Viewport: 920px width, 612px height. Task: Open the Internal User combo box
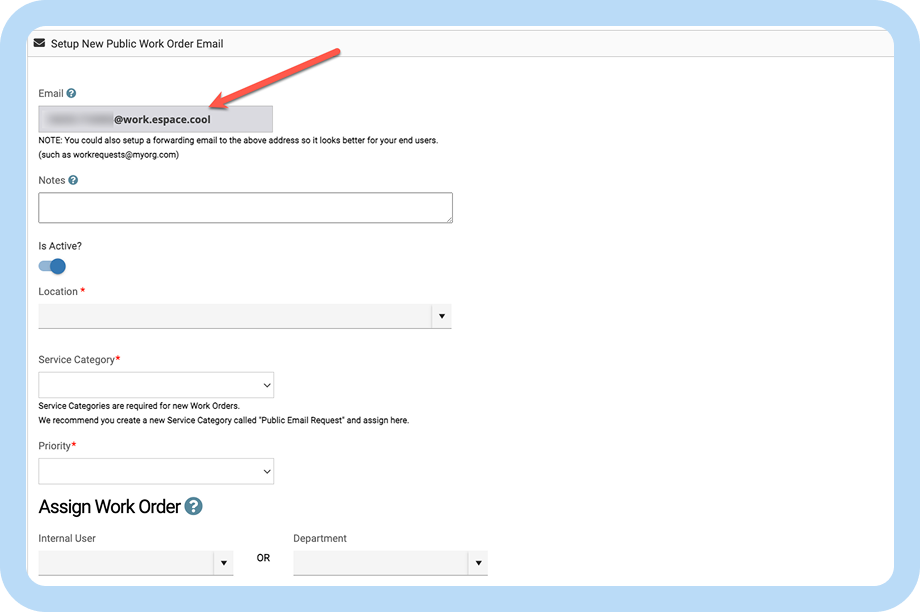pos(125,563)
